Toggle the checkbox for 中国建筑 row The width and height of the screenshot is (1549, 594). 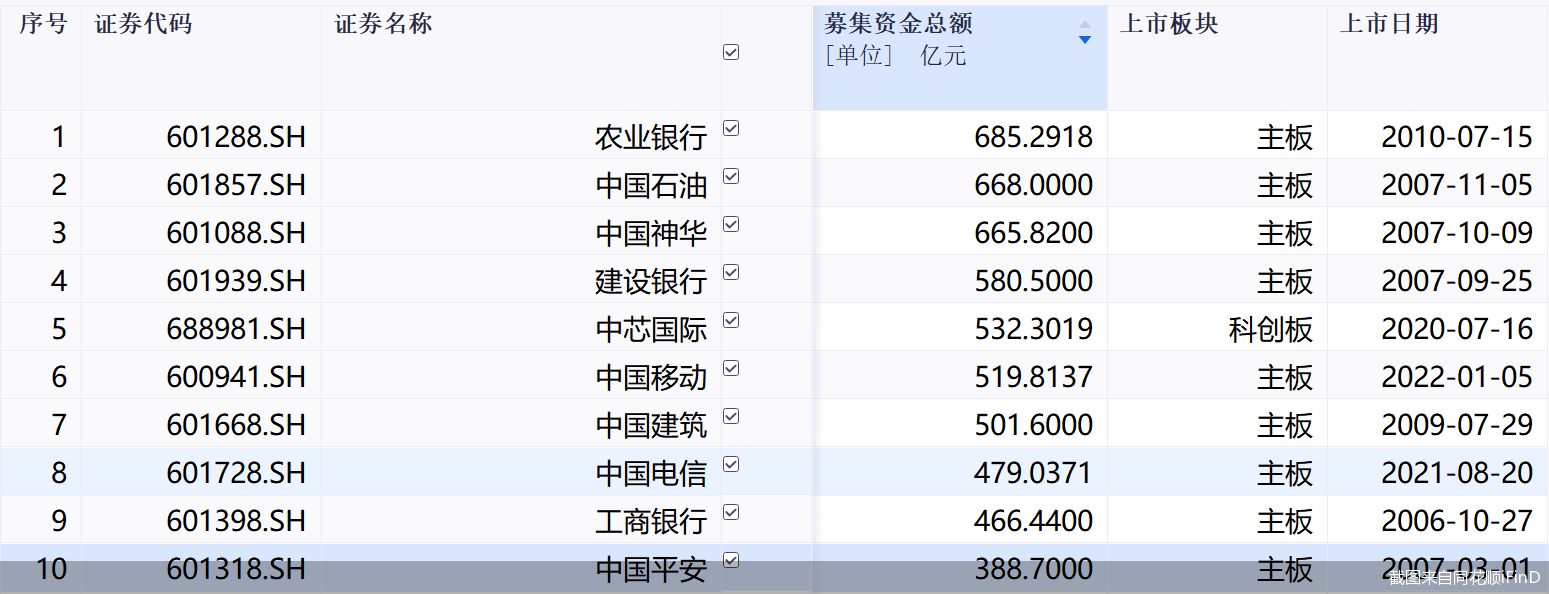click(731, 416)
